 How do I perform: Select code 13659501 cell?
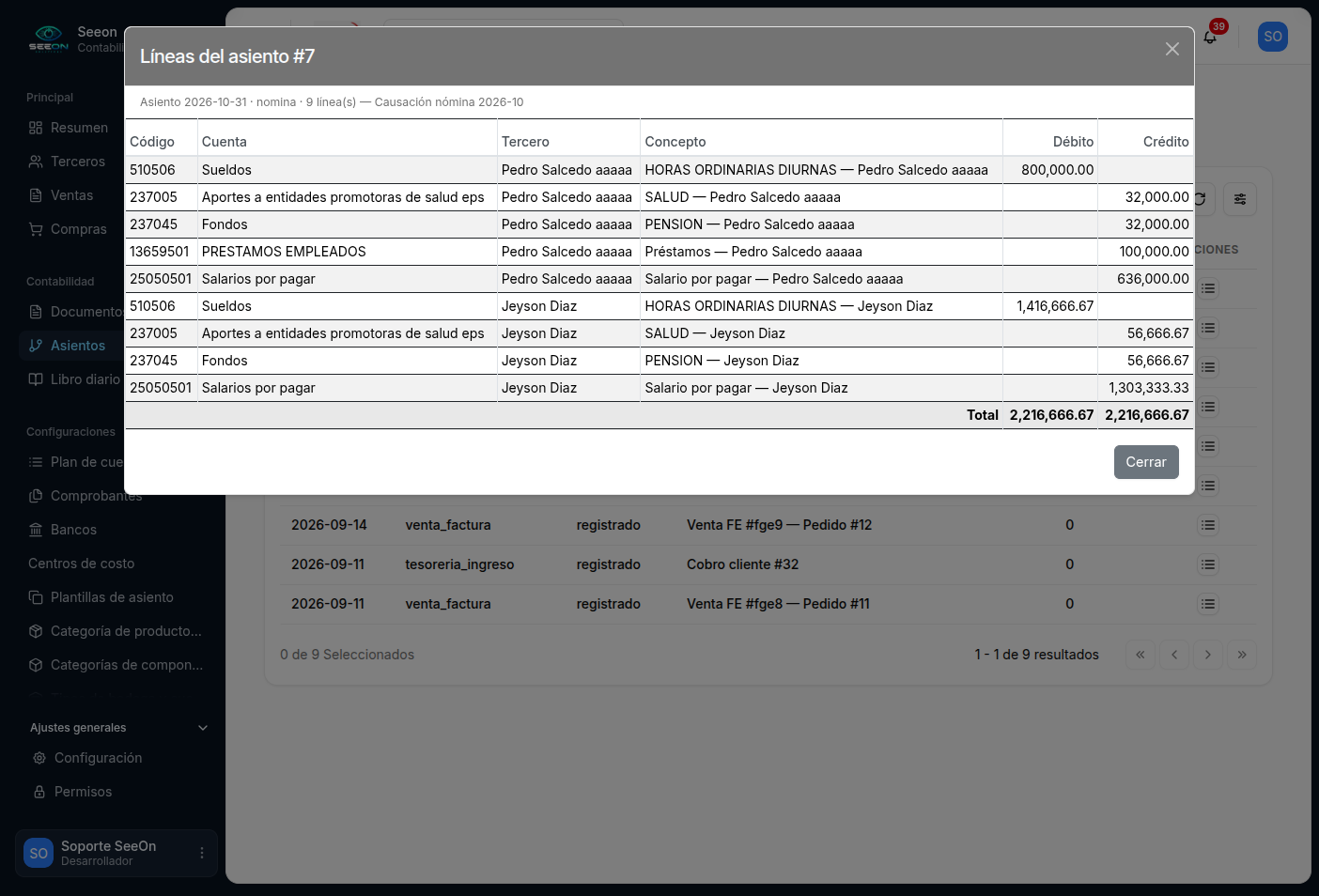(162, 252)
